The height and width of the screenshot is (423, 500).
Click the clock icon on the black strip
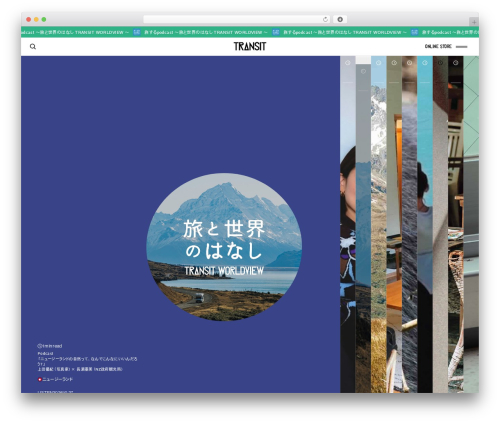[456, 63]
